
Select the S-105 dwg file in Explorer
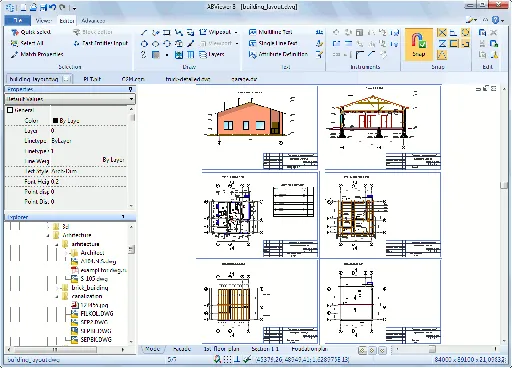[90, 279]
